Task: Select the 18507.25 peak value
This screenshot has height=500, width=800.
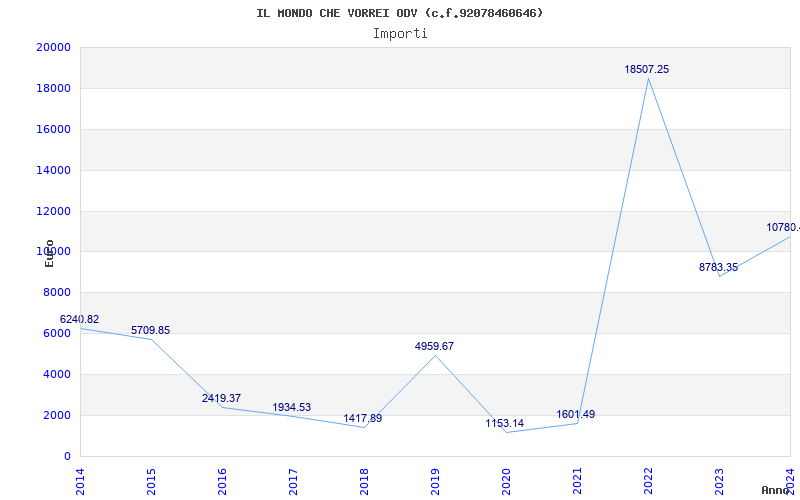Action: click(646, 69)
